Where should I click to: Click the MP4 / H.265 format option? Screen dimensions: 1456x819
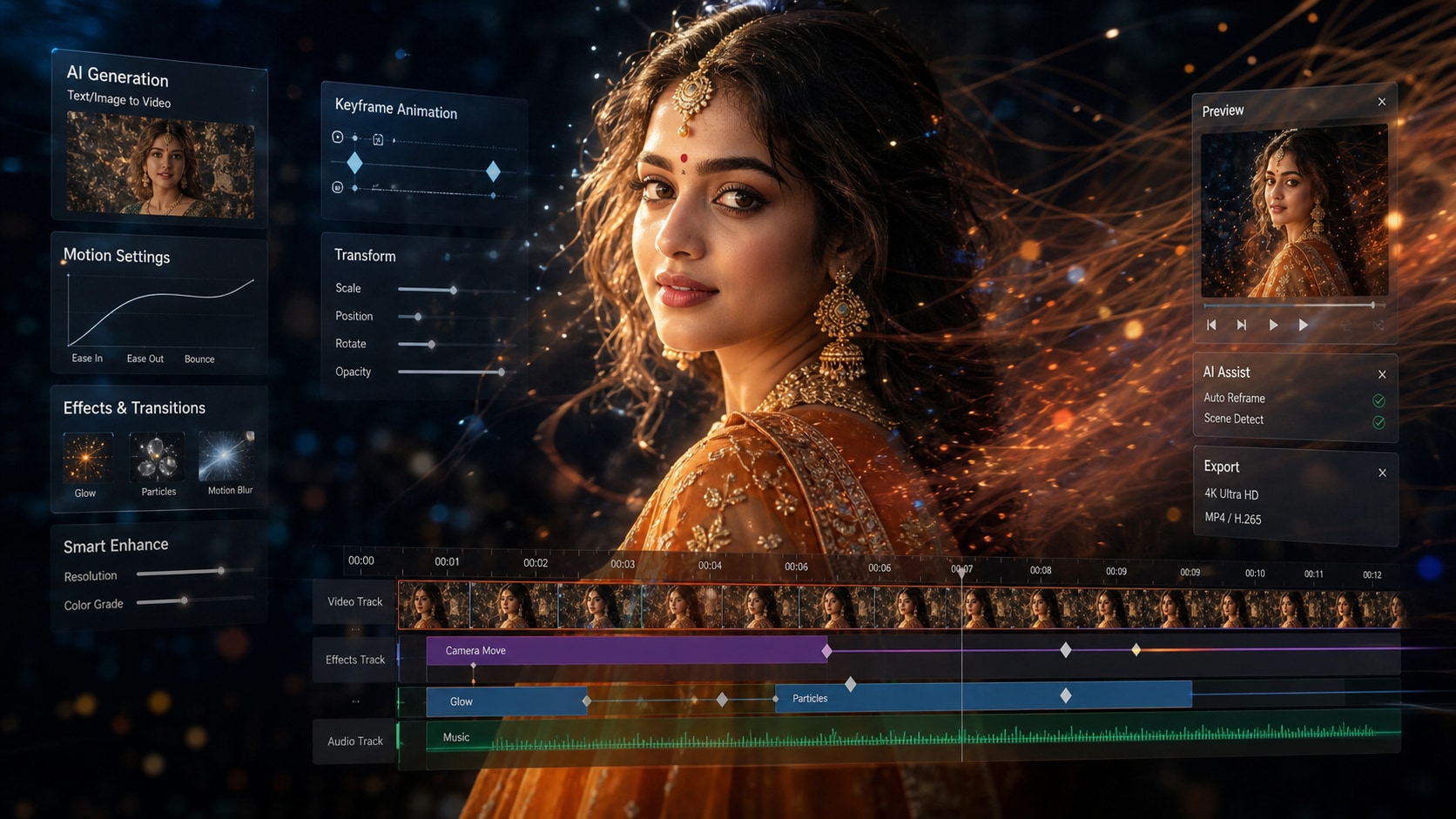point(1232,519)
